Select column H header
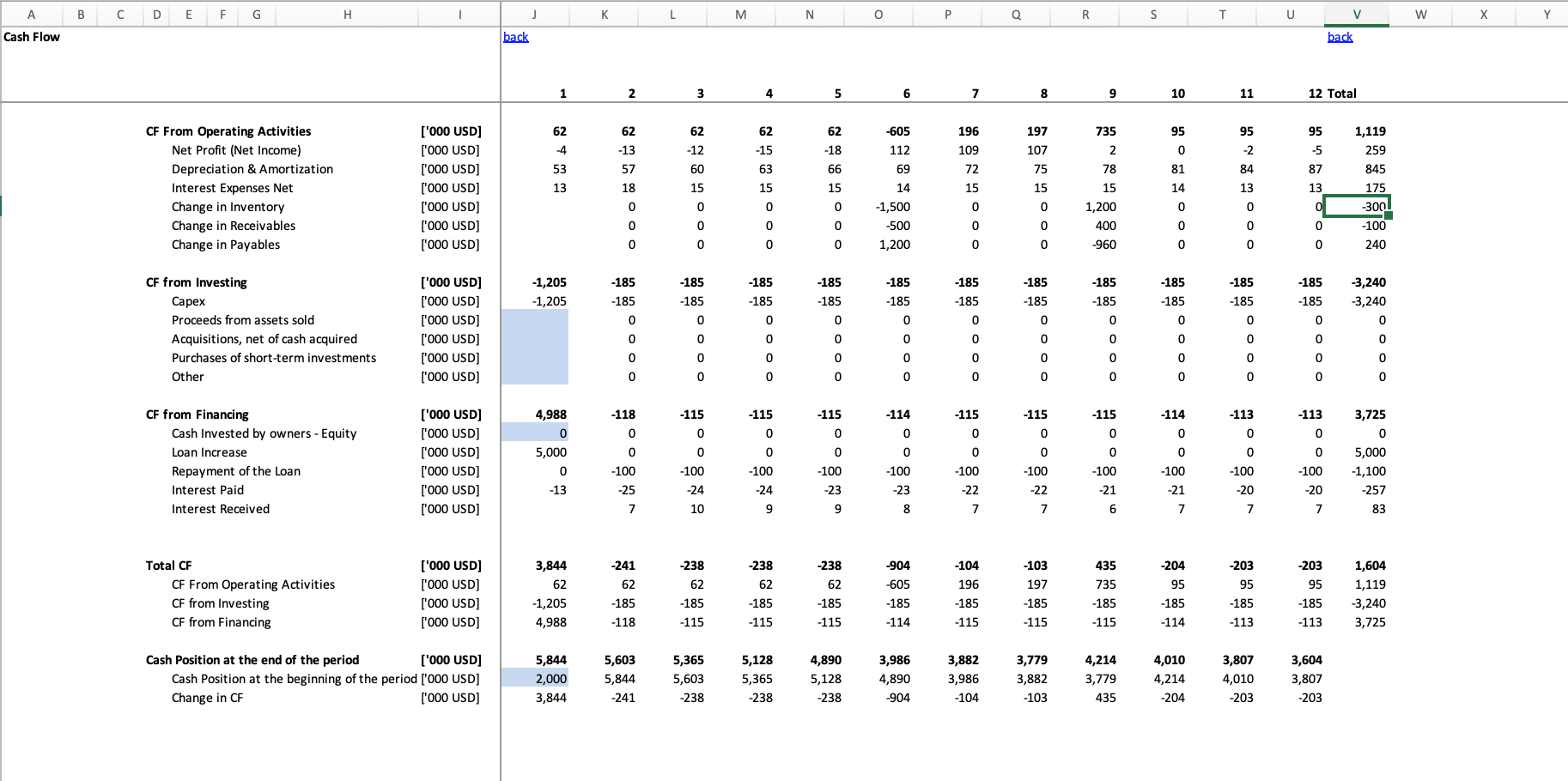This screenshot has width=1568, height=781. point(347,15)
